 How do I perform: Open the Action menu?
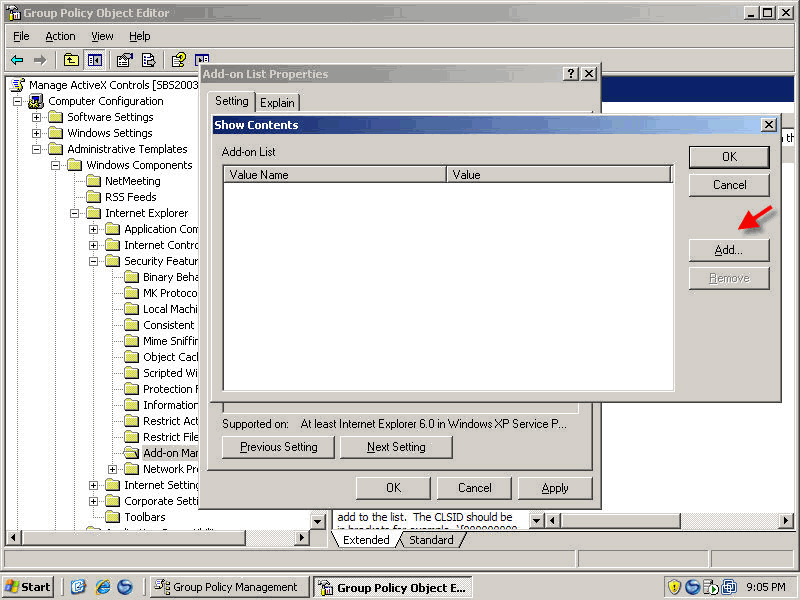tap(60, 36)
